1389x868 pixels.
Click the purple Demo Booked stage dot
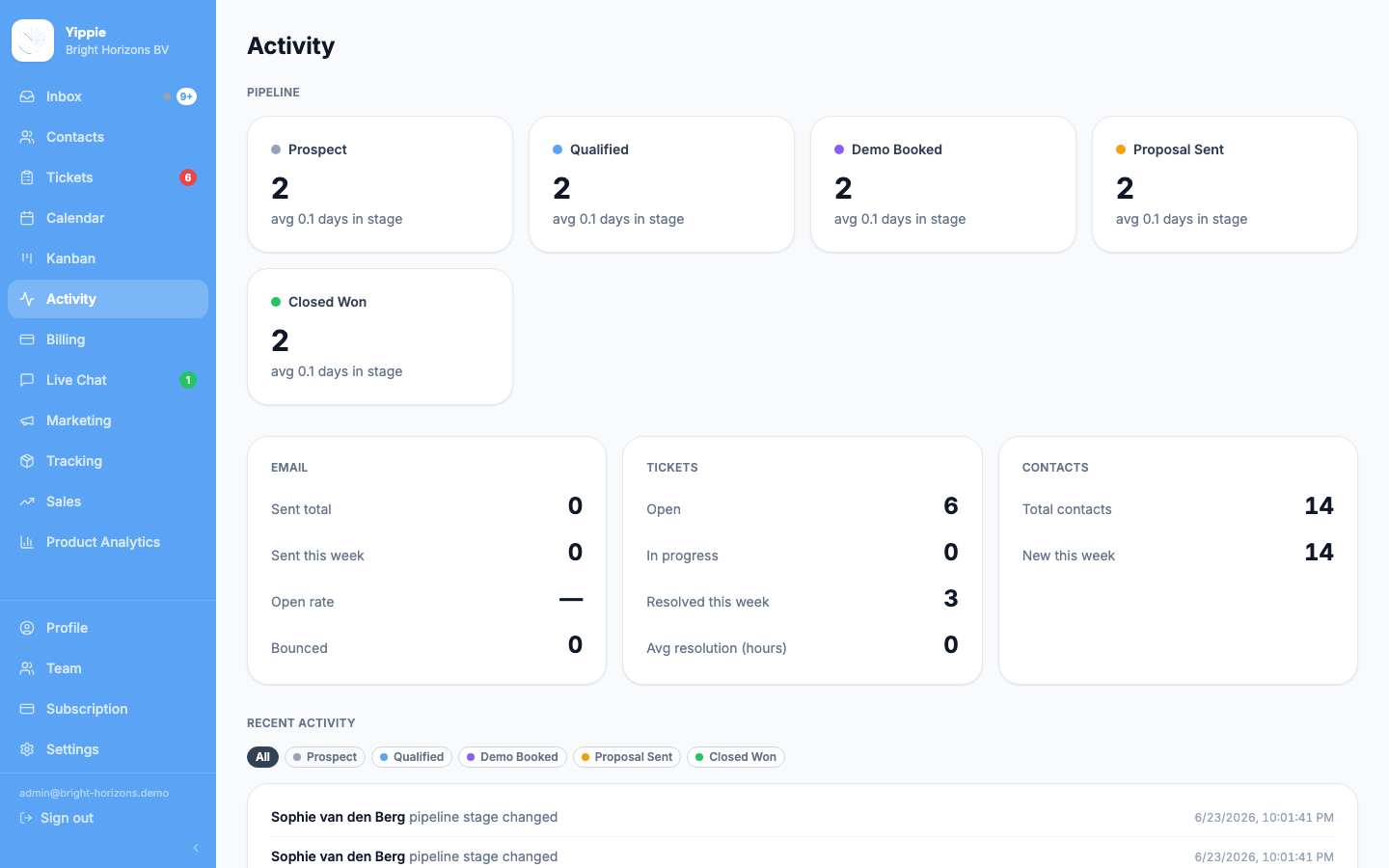point(839,149)
